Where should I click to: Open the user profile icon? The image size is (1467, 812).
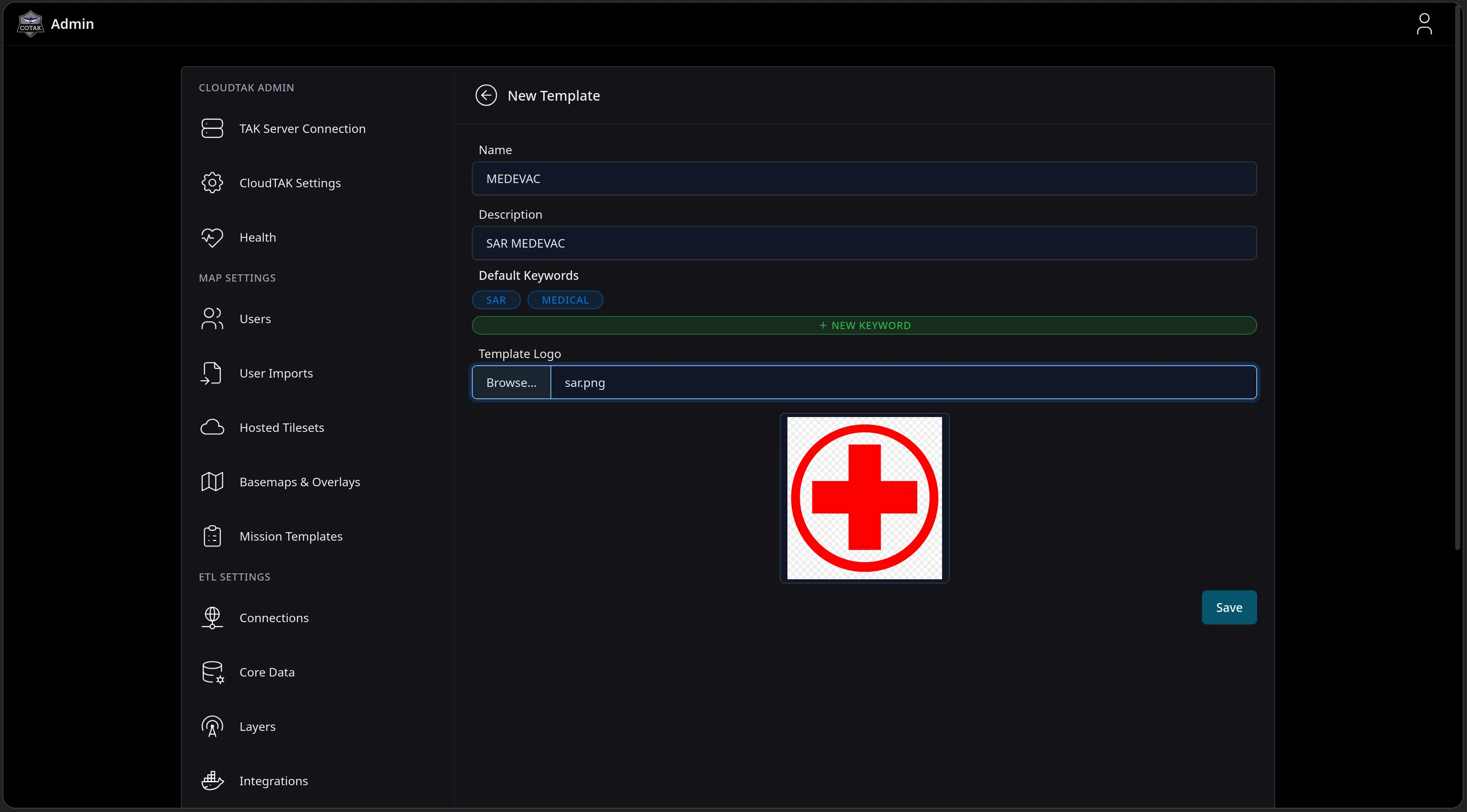1424,24
